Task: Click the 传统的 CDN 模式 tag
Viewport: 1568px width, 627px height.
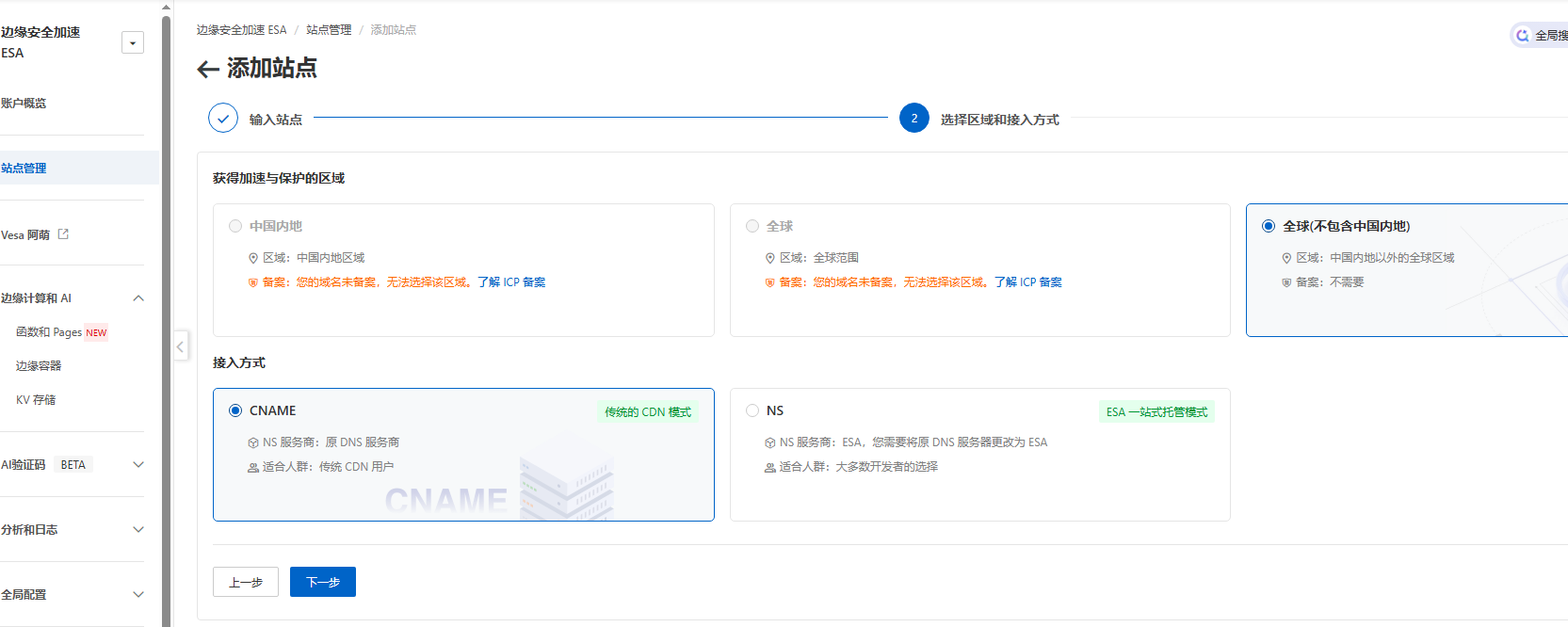Action: click(648, 412)
